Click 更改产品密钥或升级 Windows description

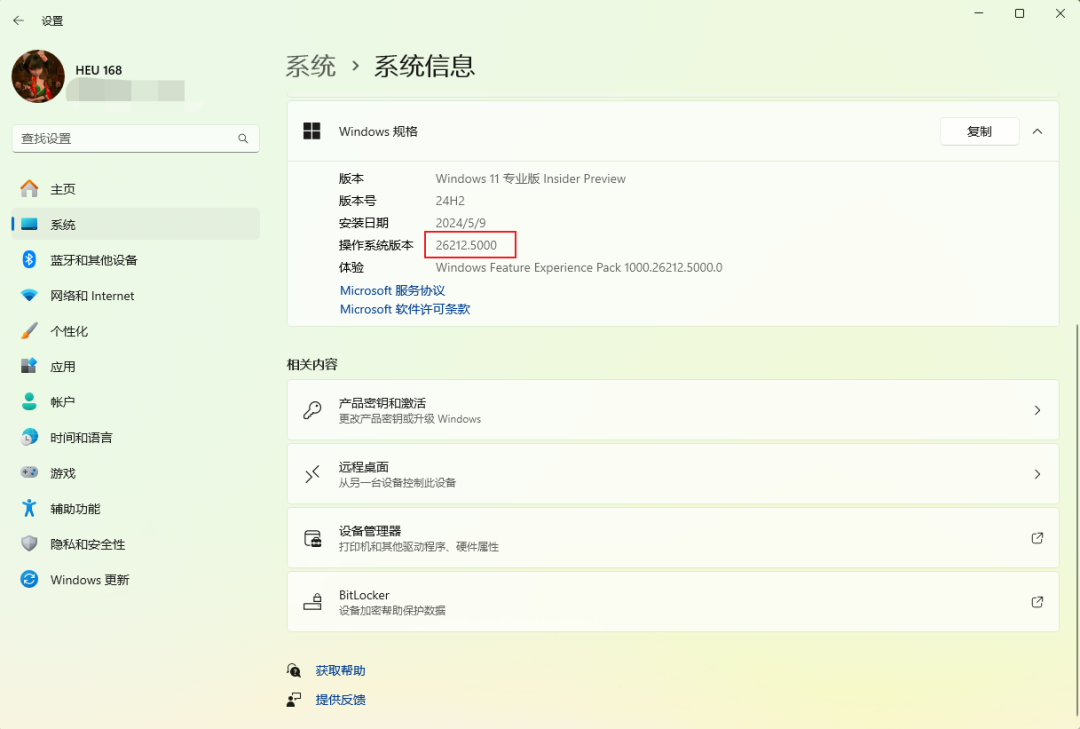tap(410, 419)
